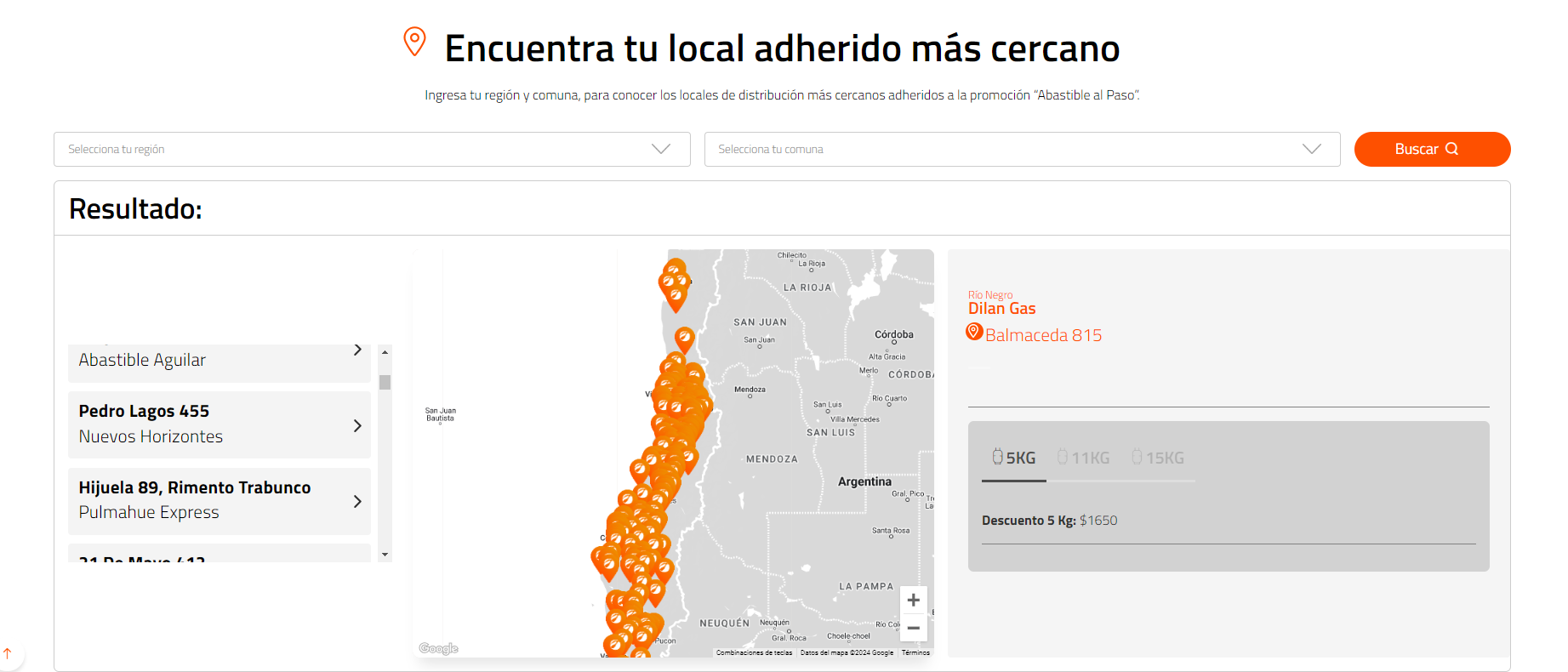
Task: Click the Dilan Gas store name
Action: click(1001, 309)
